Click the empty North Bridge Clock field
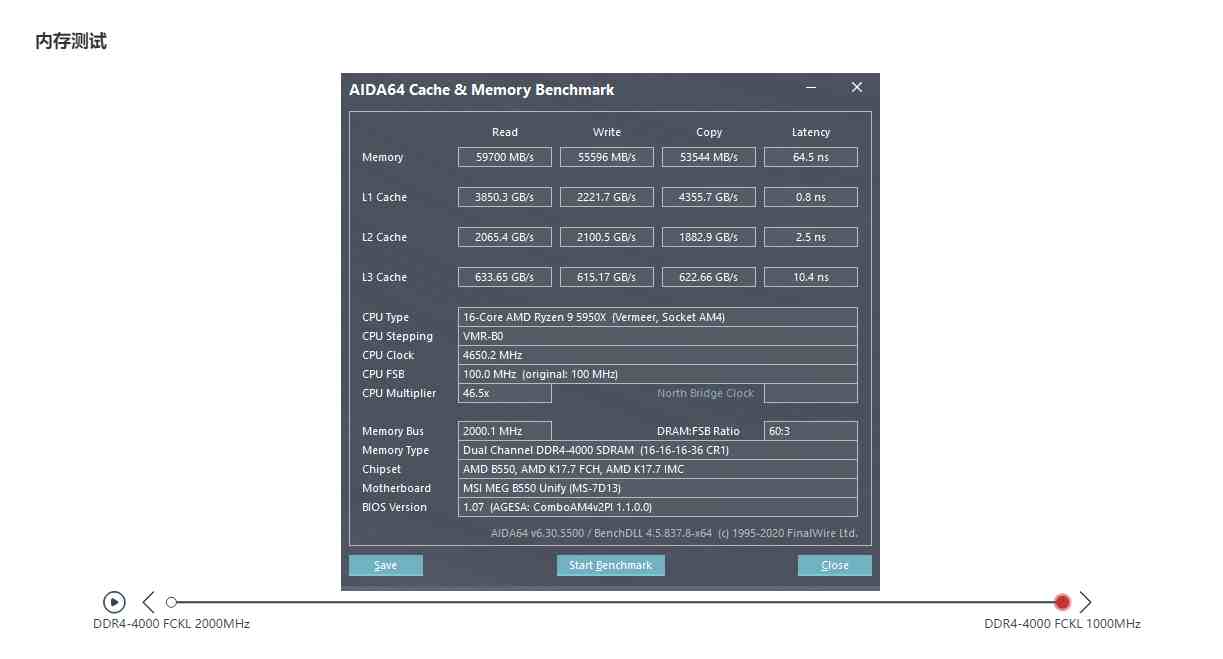 click(x=811, y=393)
